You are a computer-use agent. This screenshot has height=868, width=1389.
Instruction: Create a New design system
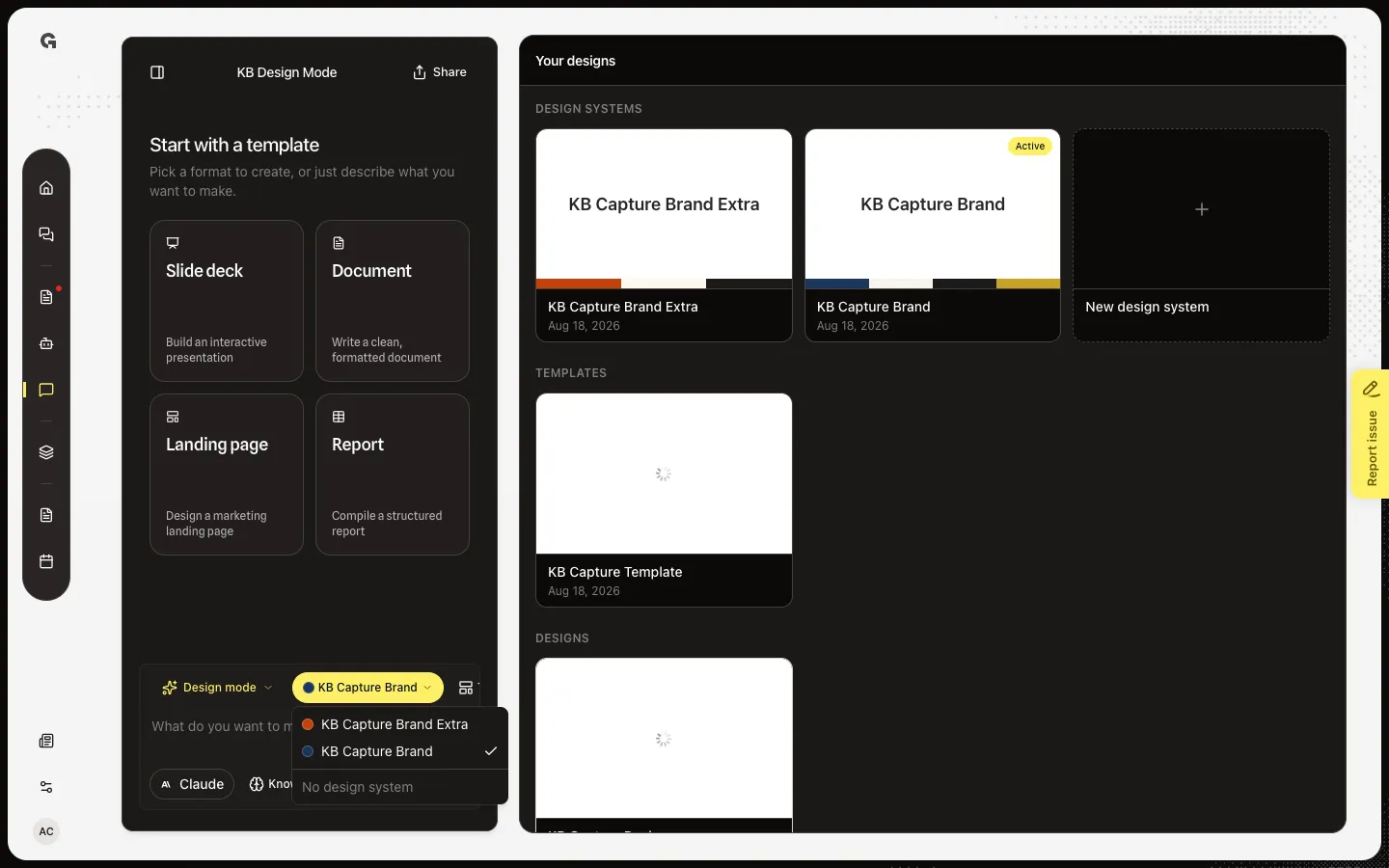[x=1201, y=235]
